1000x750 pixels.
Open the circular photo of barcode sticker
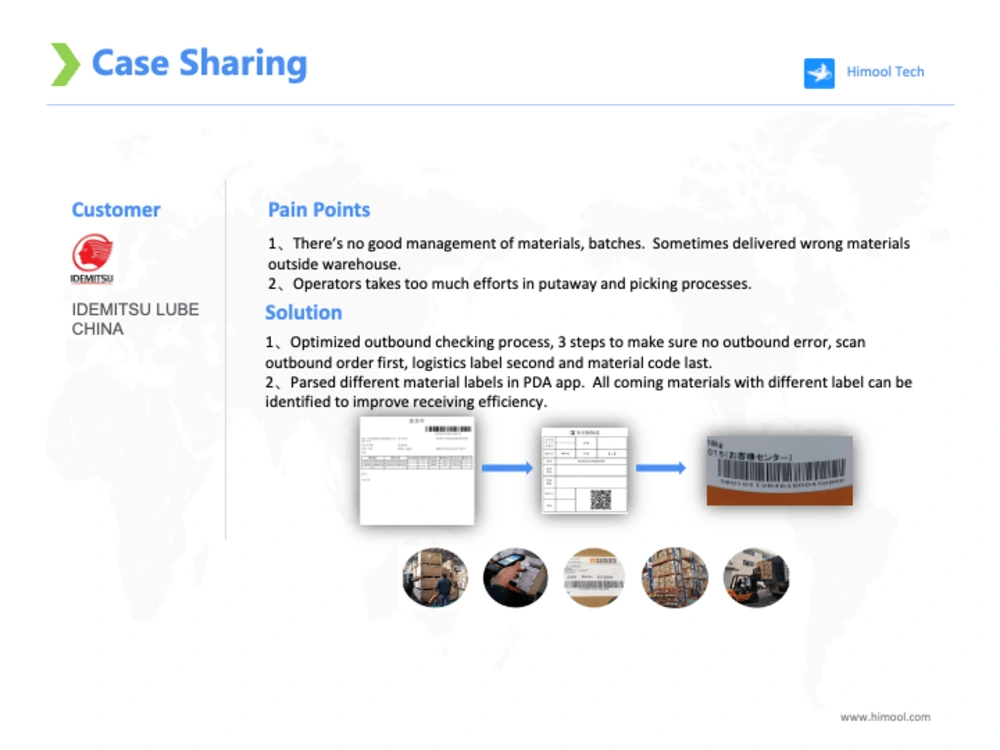pos(594,577)
